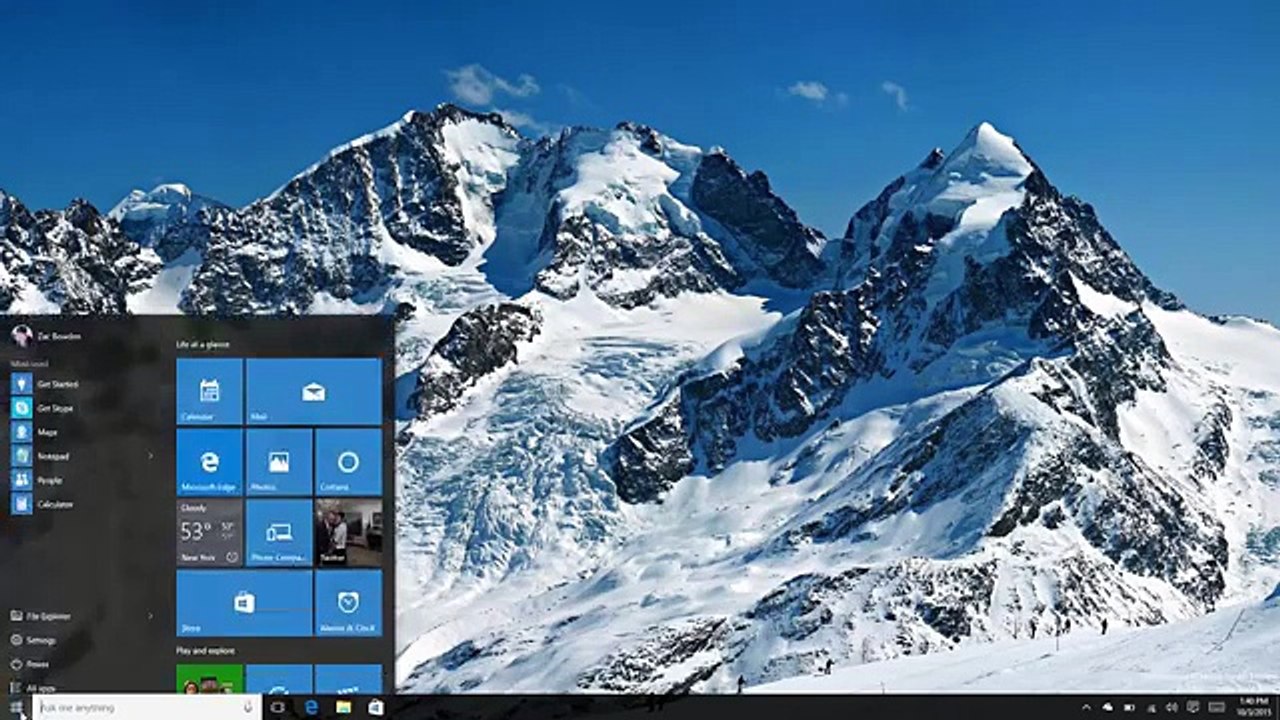Open the Twitter live tile with photo
This screenshot has width=1280, height=720.
point(349,533)
